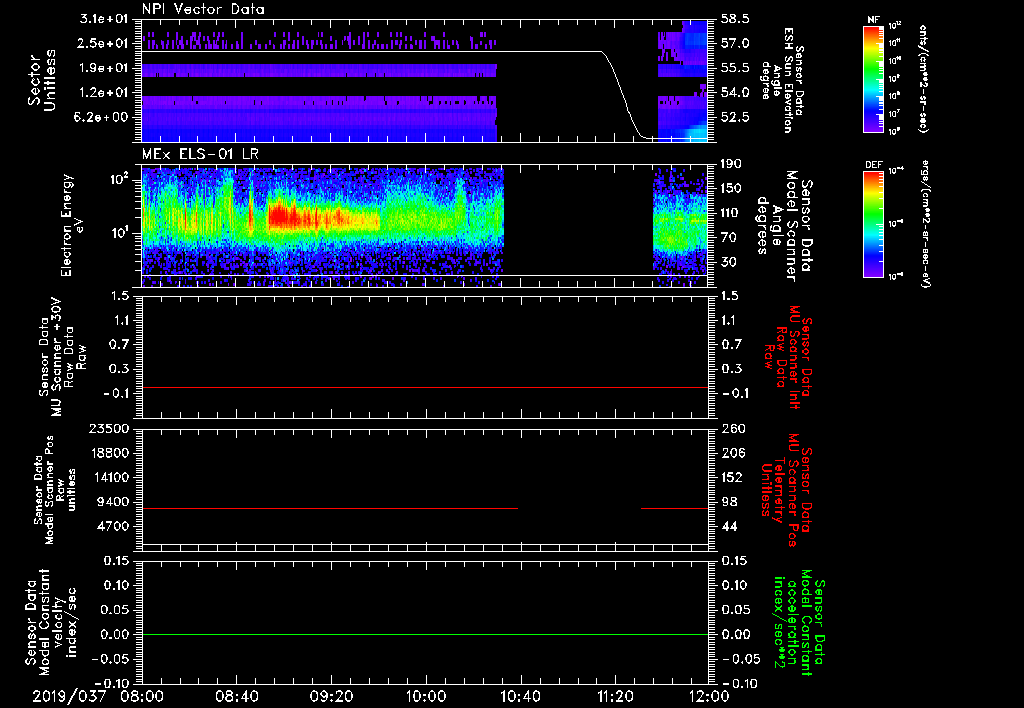Click the "ESH Sun Elevation Angle" axis title

782,80
